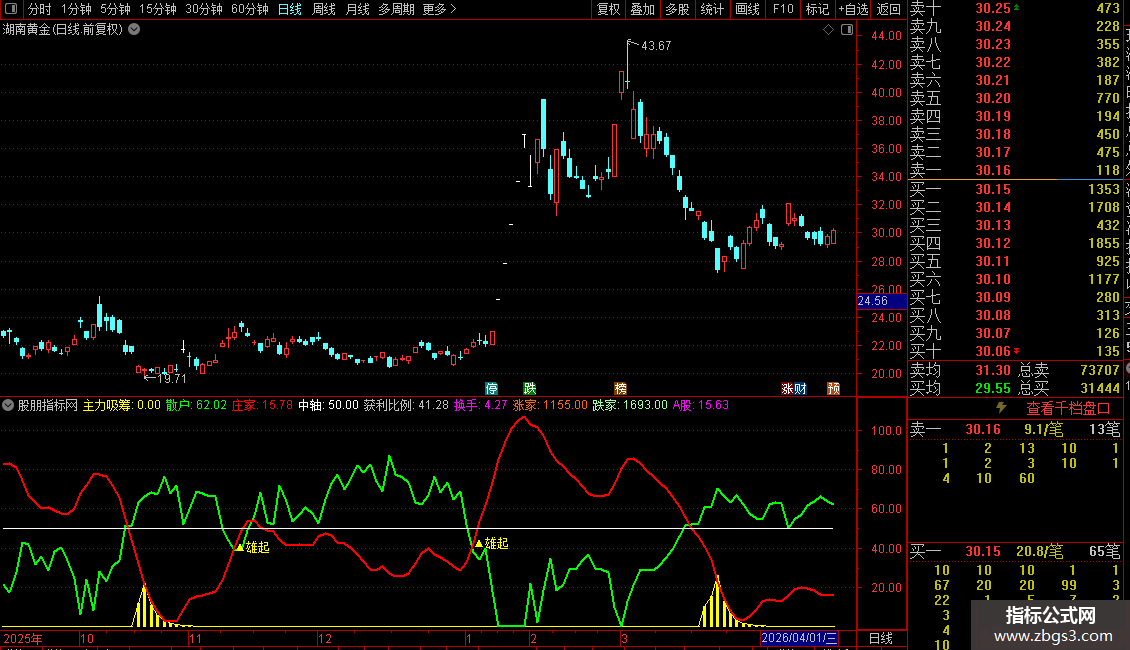
Task: Click the 跌 event marker icon
Action: coord(530,388)
